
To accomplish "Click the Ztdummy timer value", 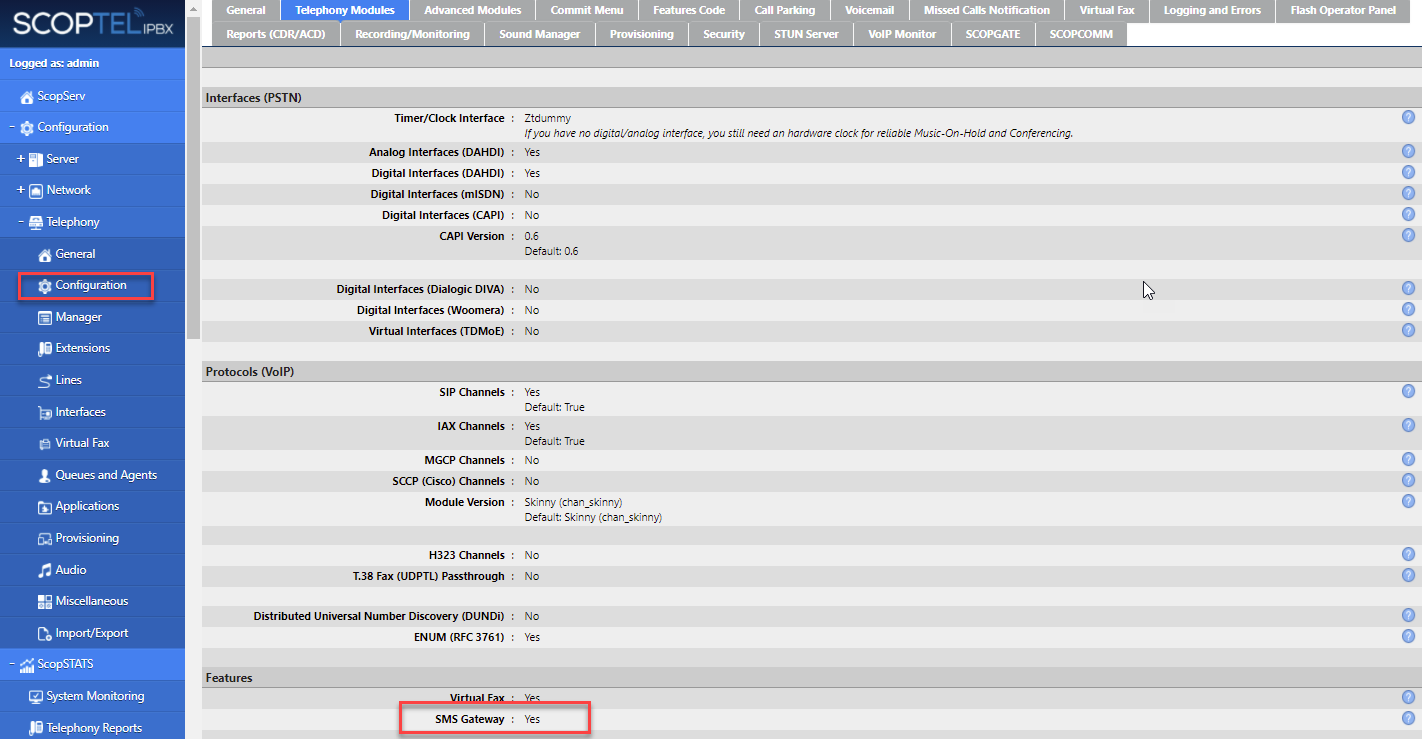I will [548, 118].
